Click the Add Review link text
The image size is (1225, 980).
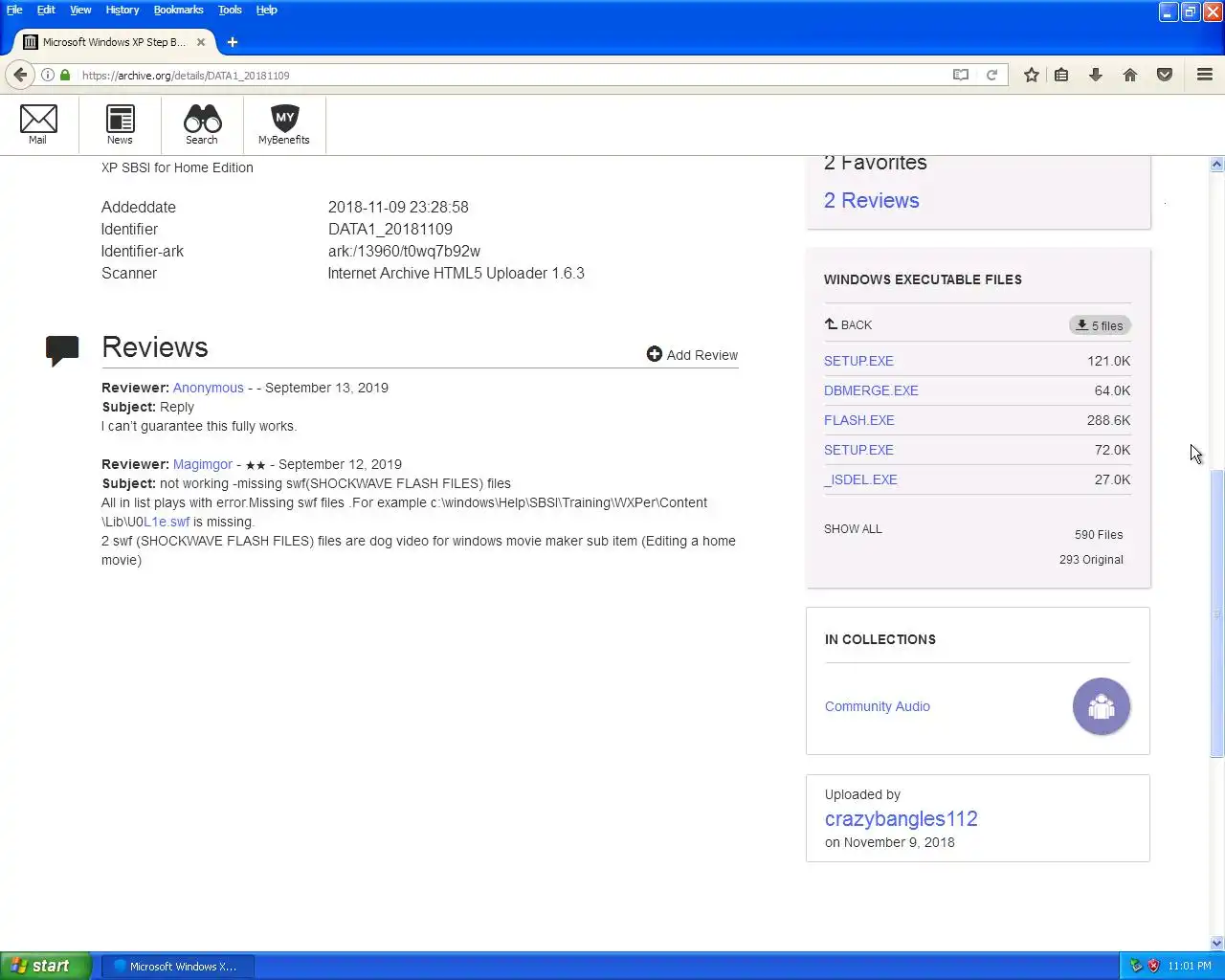(702, 355)
